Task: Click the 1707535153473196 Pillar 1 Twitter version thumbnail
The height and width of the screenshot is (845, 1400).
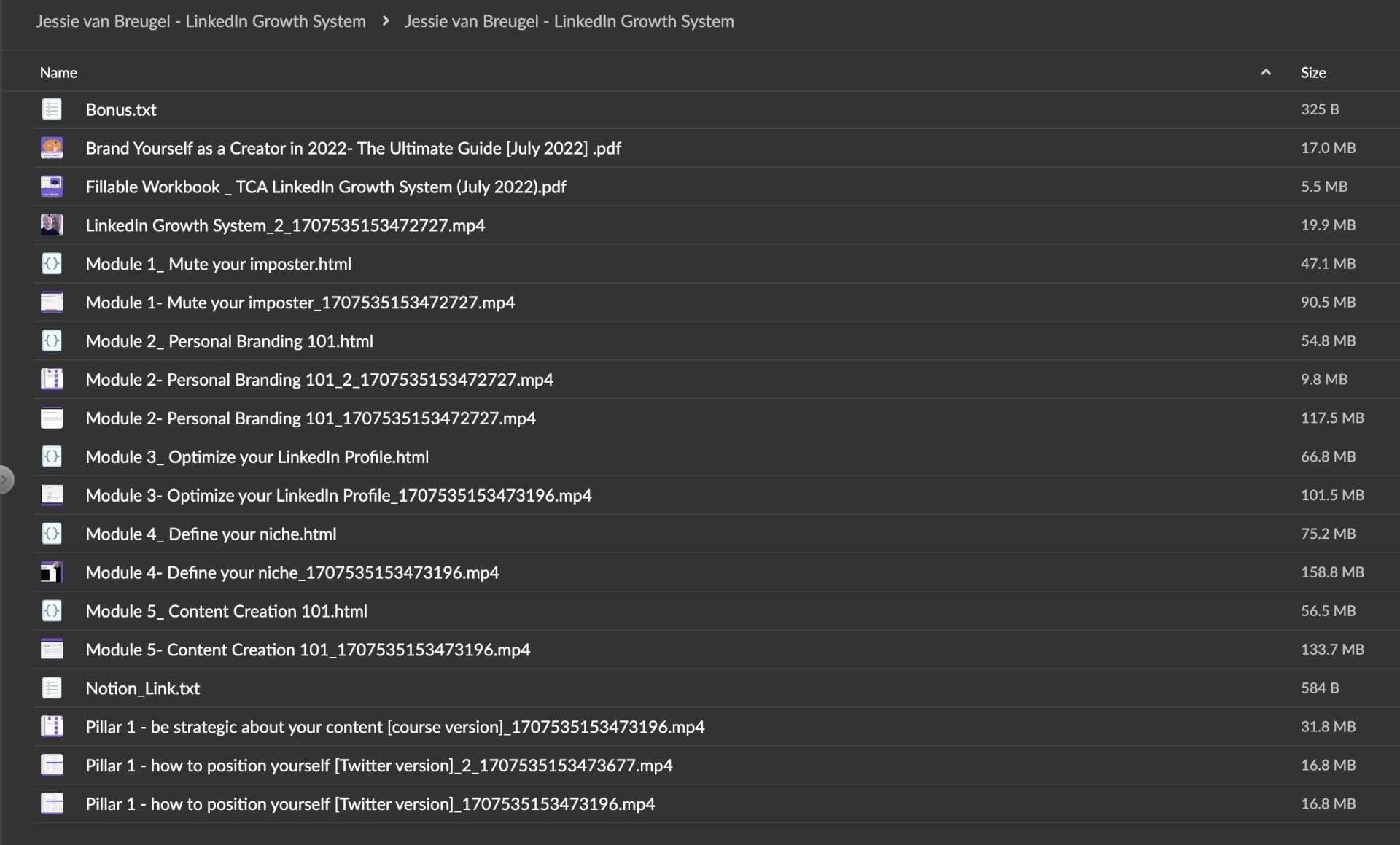Action: tap(52, 805)
